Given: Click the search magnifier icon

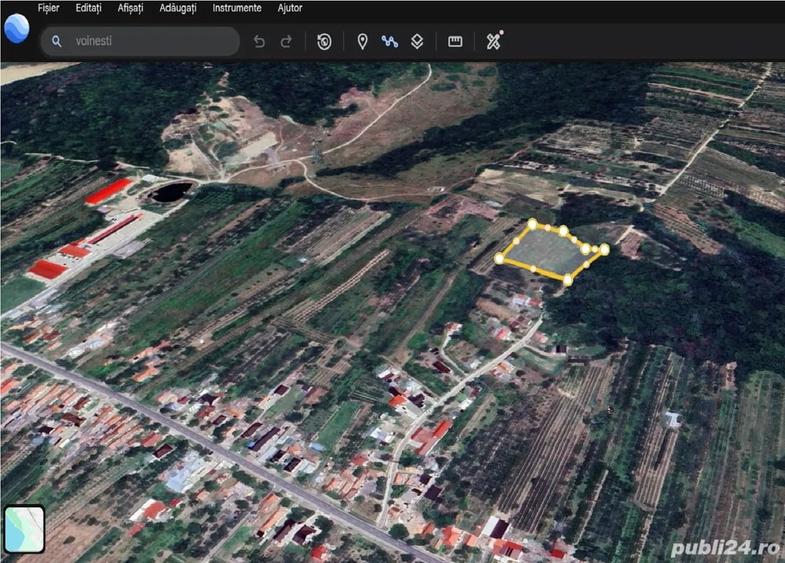Looking at the screenshot, I should [x=57, y=41].
